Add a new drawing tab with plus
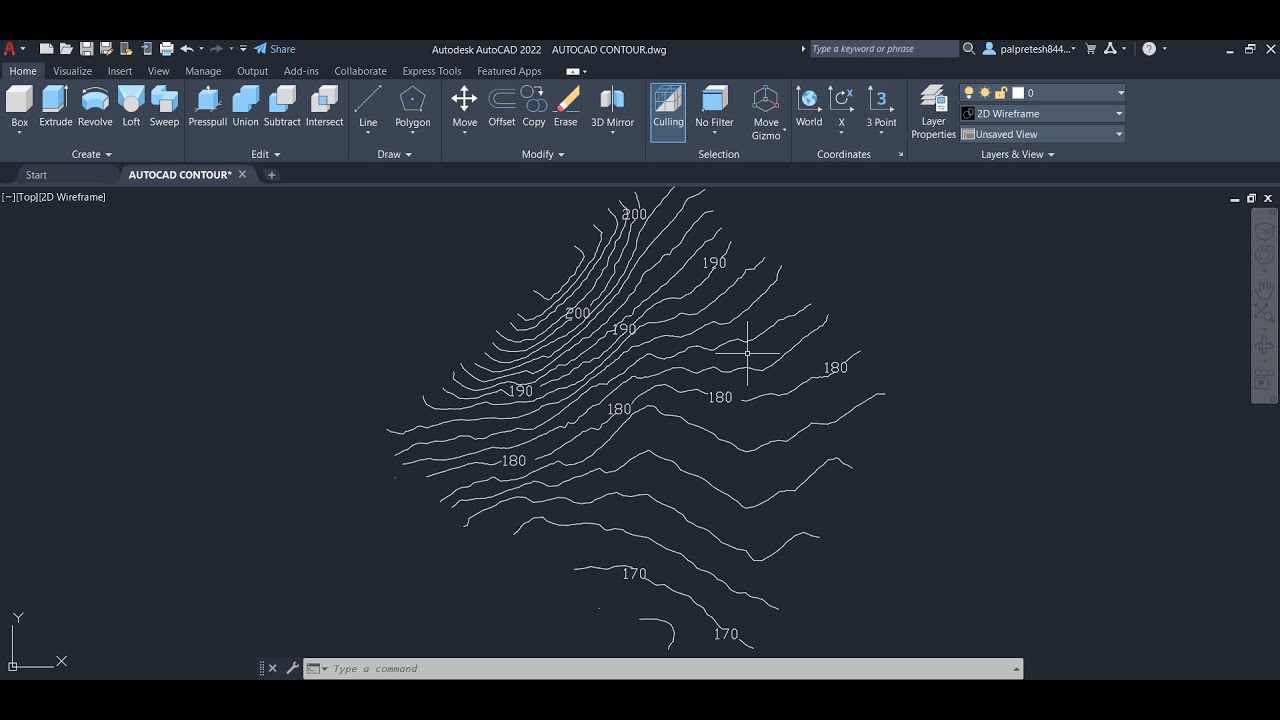Image resolution: width=1280 pixels, height=720 pixels. [271, 175]
